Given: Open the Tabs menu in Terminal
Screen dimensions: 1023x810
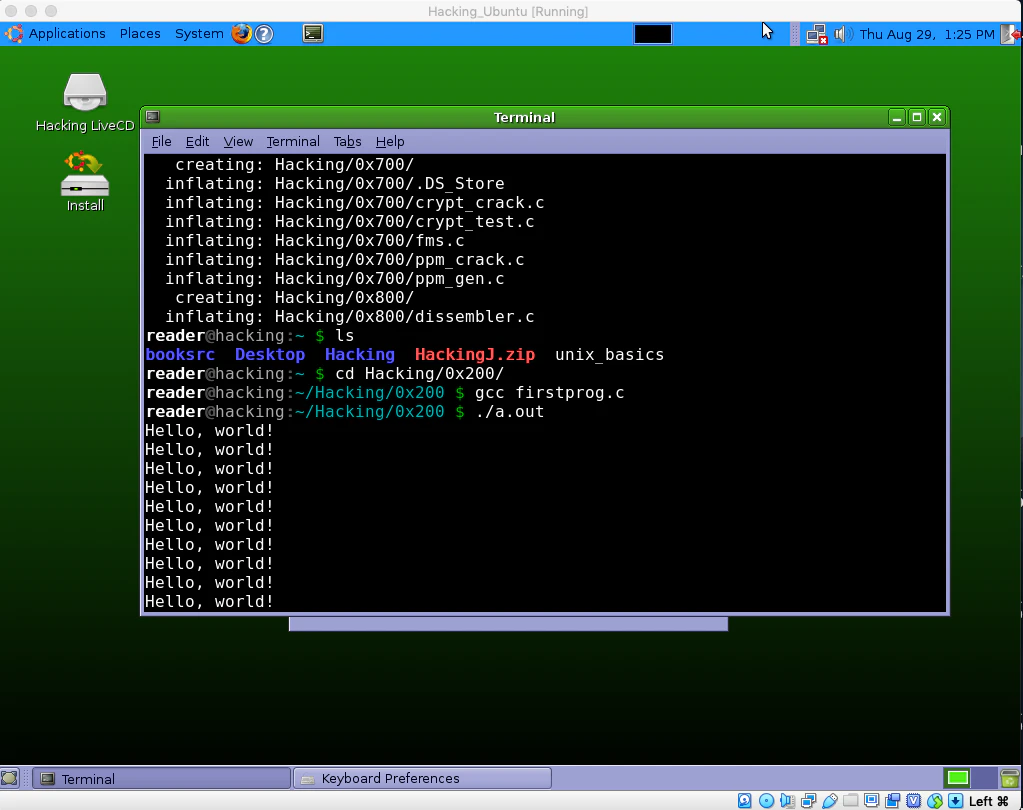Looking at the screenshot, I should tap(347, 142).
